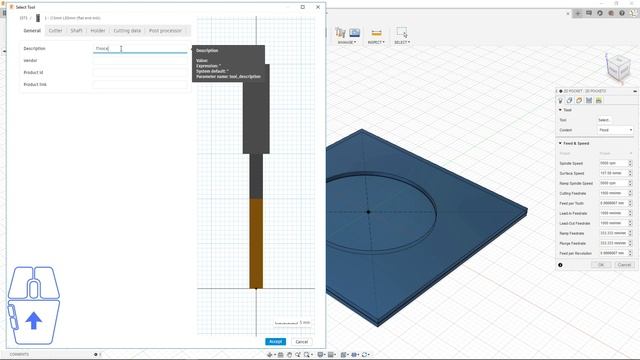640x360 pixels.
Task: Click the Product link input field
Action: click(x=140, y=84)
